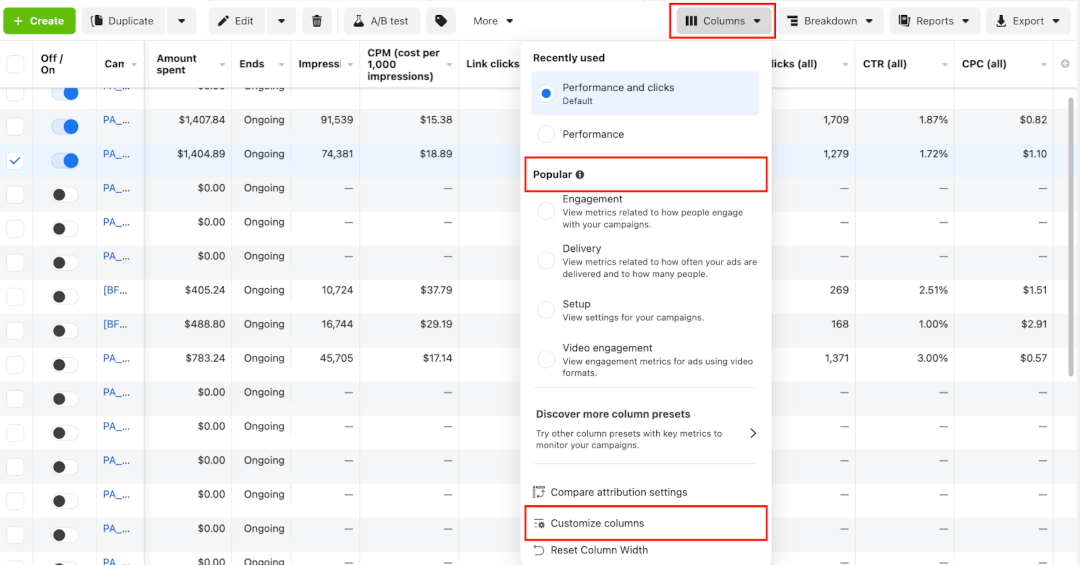Uncheck the $1,404.89 row checkbox

click(x=14, y=161)
